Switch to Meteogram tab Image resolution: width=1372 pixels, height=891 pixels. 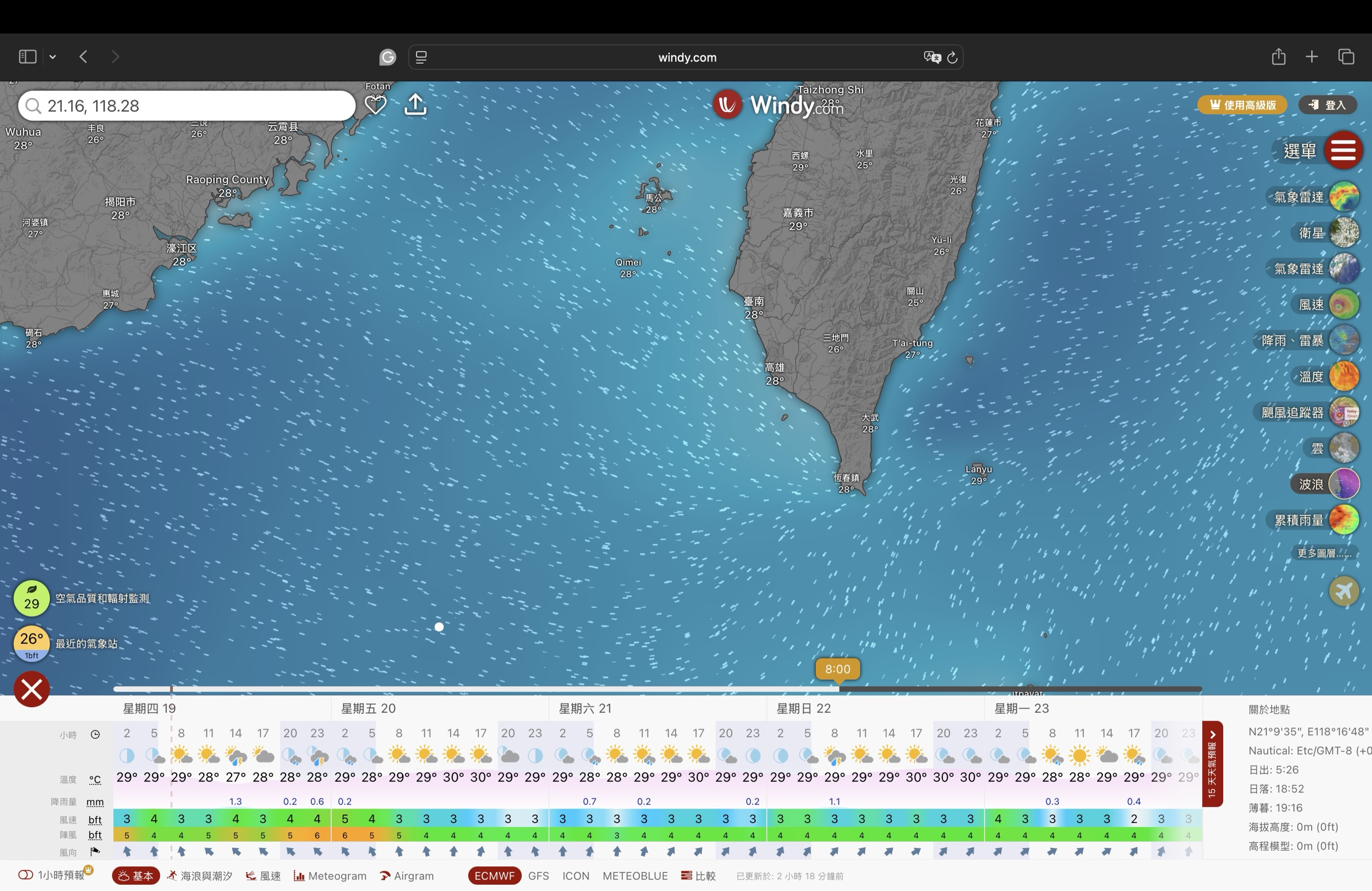pos(330,875)
